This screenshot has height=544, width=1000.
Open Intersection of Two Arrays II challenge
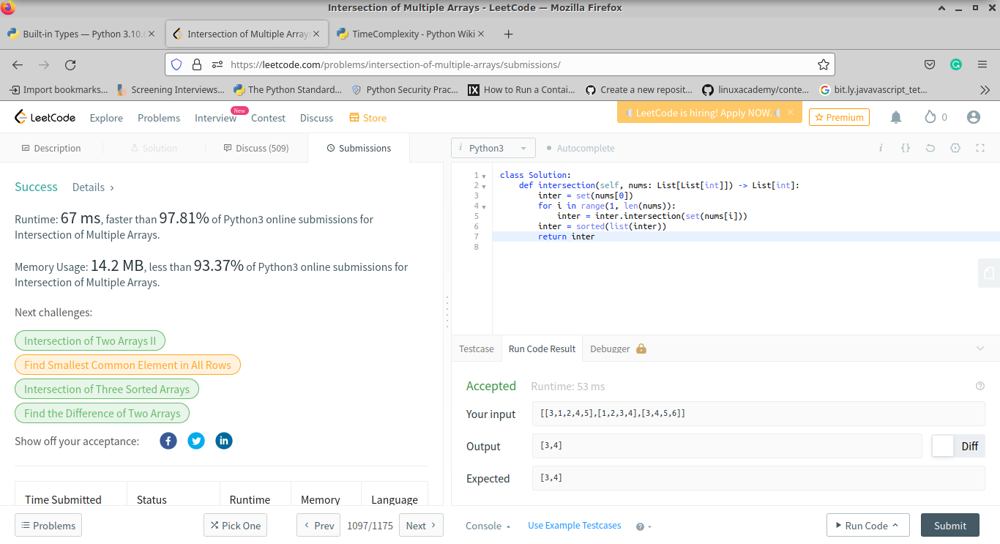pos(90,341)
